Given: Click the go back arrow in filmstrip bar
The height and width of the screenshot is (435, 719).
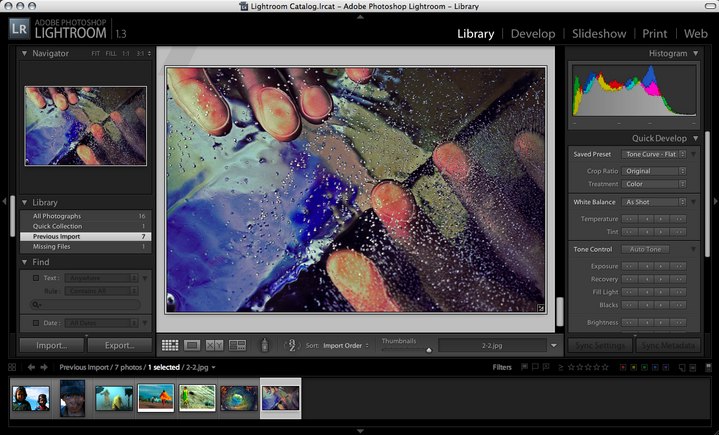Looking at the screenshot, I should pos(30,367).
